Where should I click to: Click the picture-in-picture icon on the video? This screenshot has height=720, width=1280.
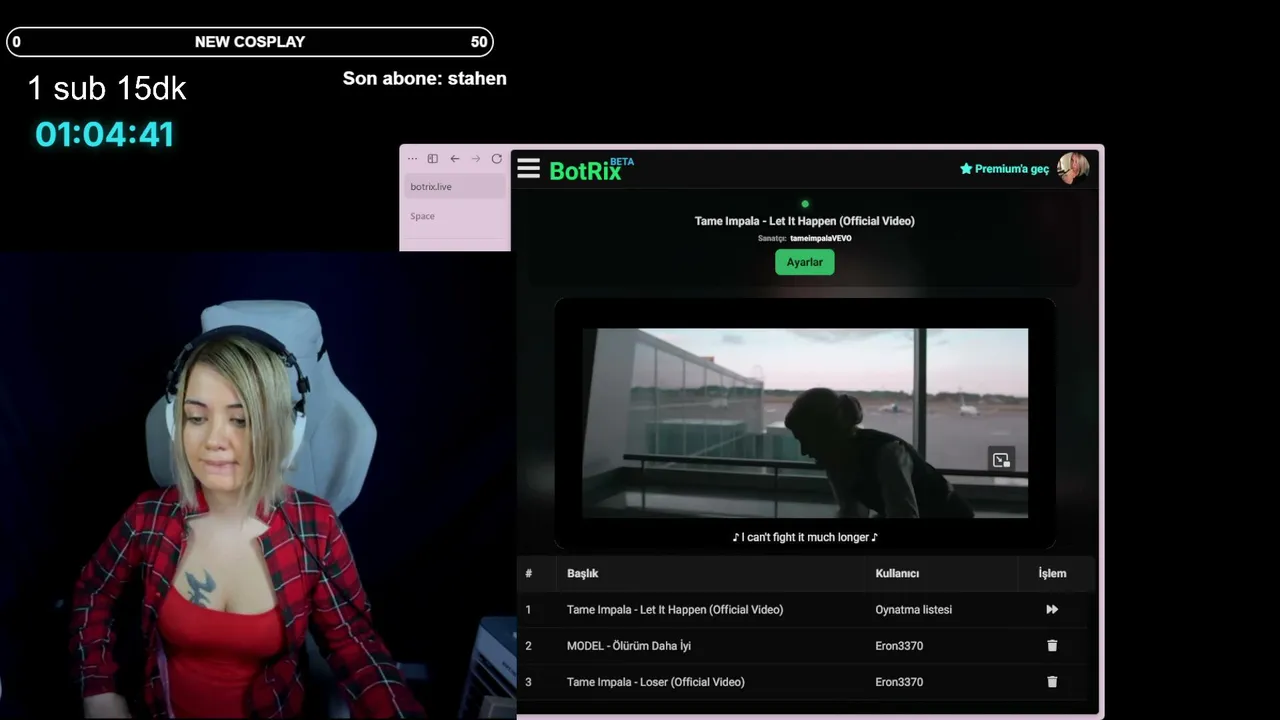tap(1001, 459)
